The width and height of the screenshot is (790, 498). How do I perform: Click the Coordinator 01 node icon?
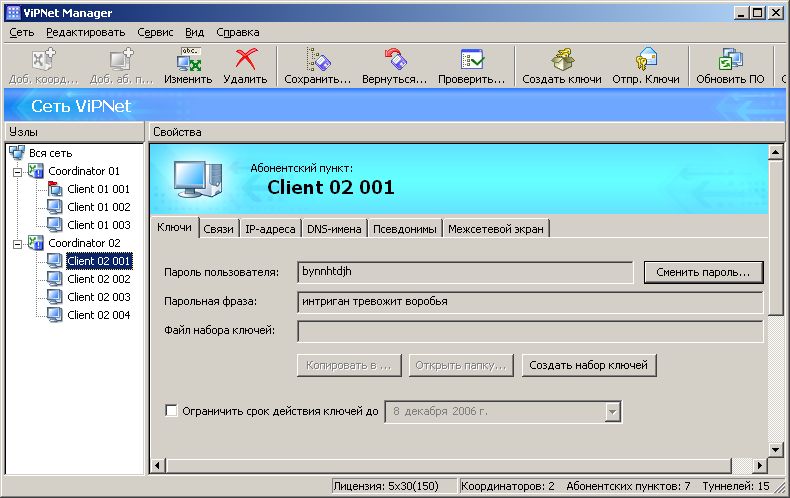[x=36, y=171]
